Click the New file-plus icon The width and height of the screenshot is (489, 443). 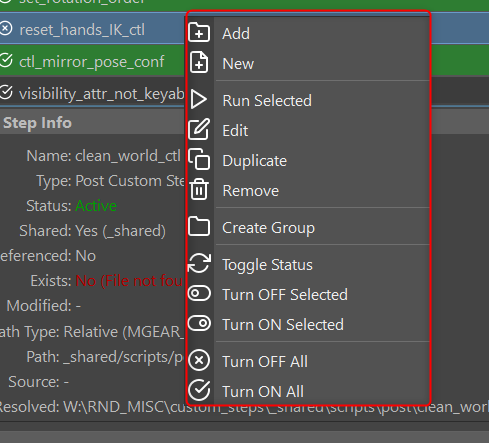[x=199, y=62]
